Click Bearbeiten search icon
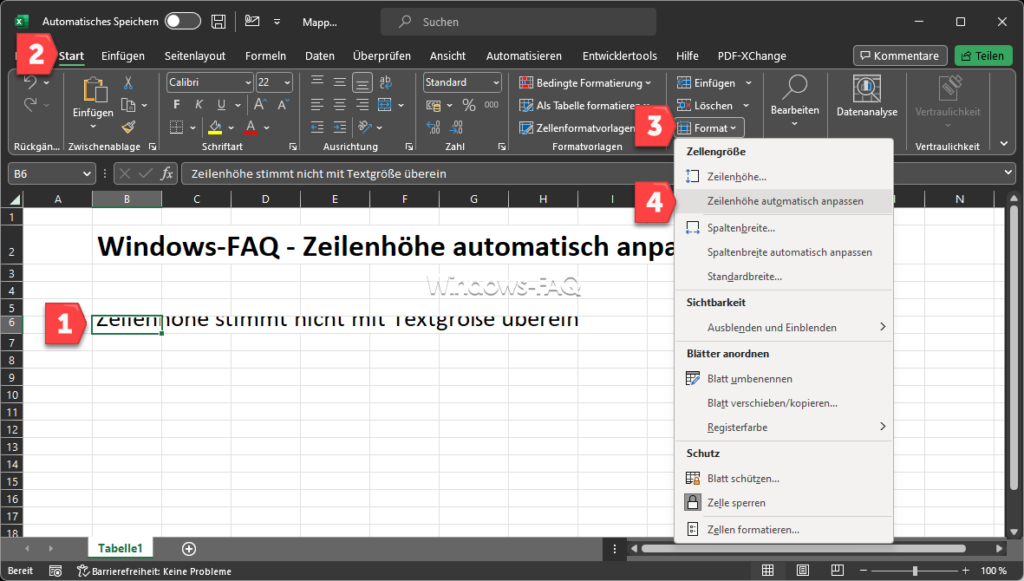1024x581 pixels. [795, 87]
